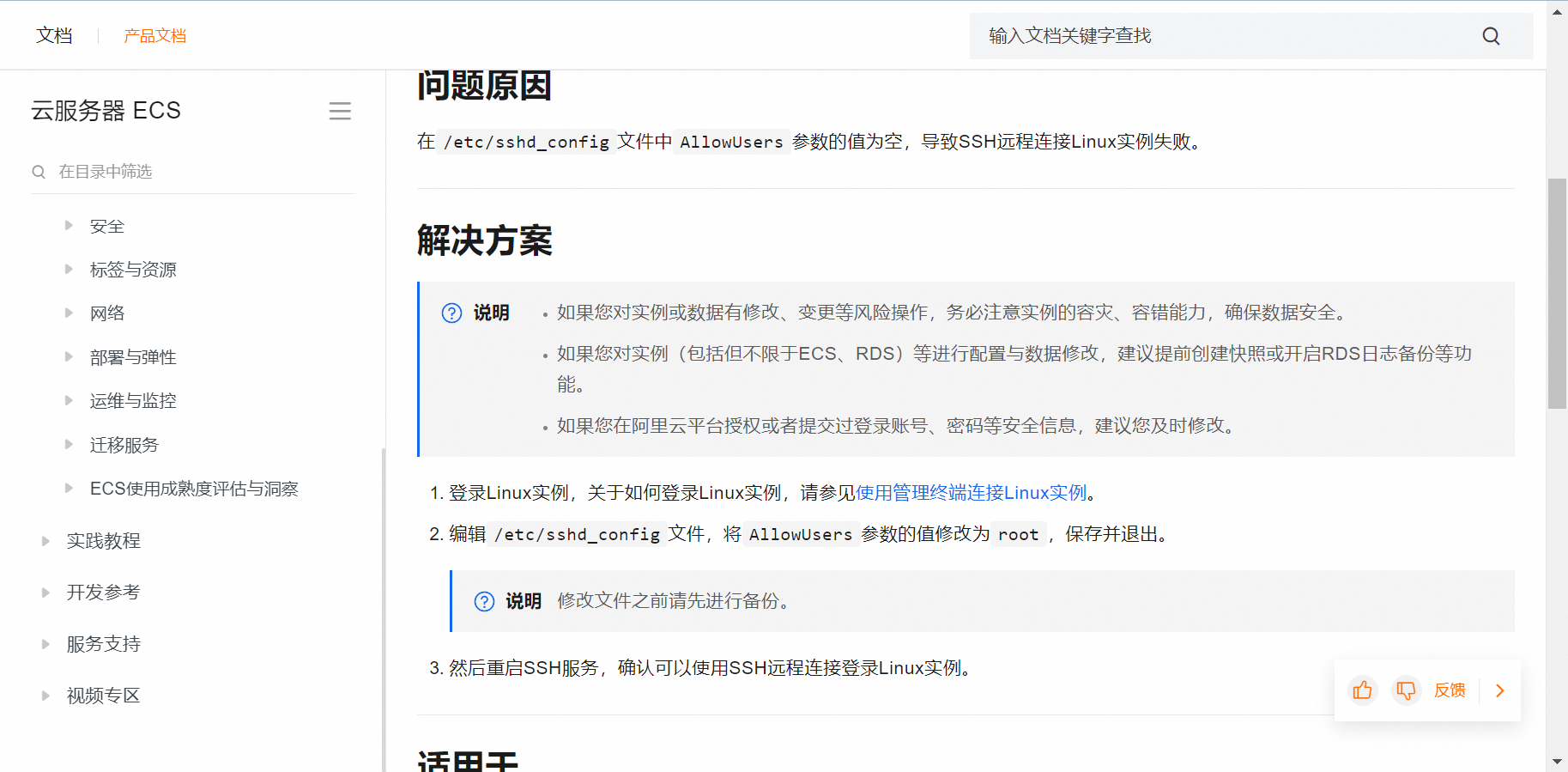
Task: Select 迁移服务 in the sidebar tree
Action: (124, 445)
